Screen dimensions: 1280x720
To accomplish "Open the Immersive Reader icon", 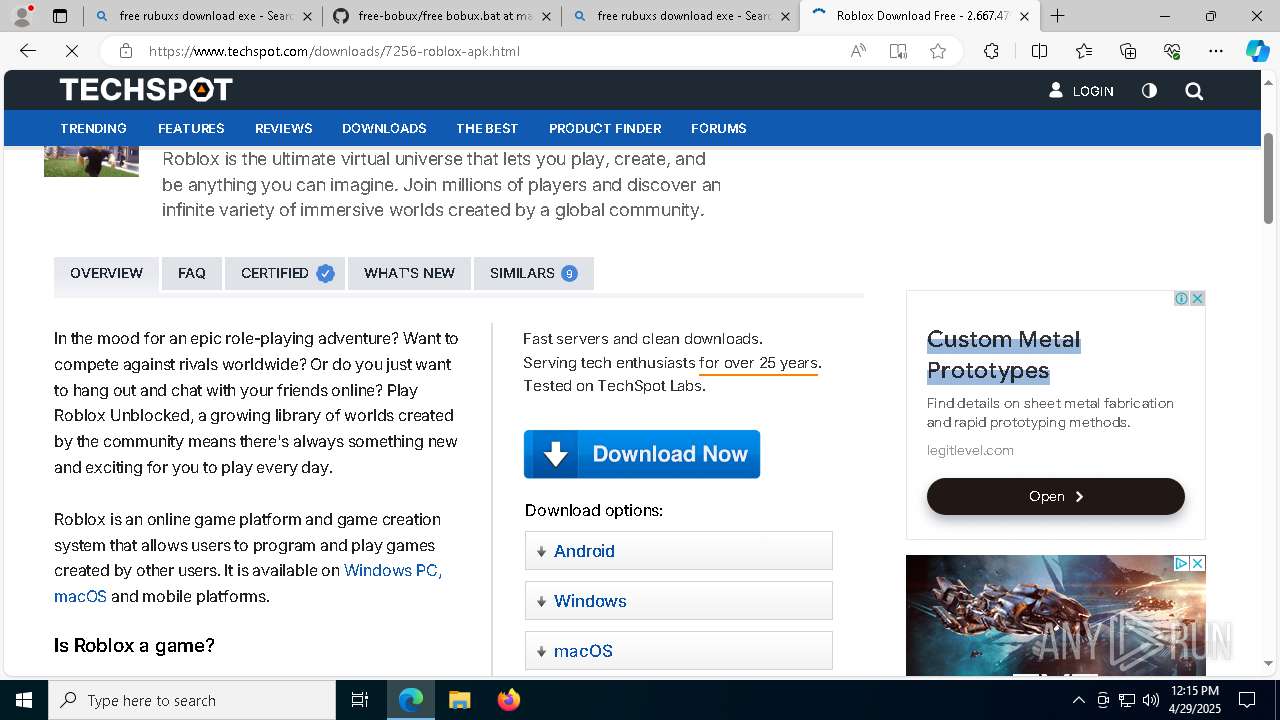I will pyautogui.click(x=898, y=51).
